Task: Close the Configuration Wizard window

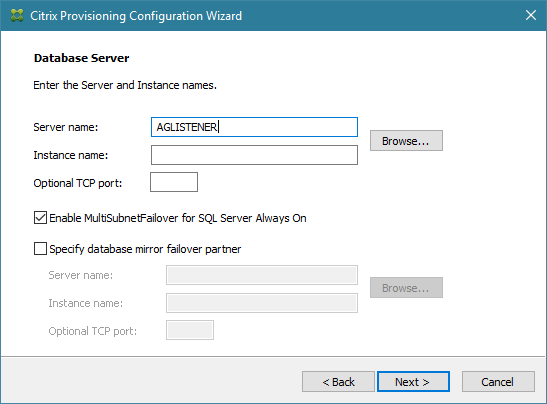Action: [531, 15]
